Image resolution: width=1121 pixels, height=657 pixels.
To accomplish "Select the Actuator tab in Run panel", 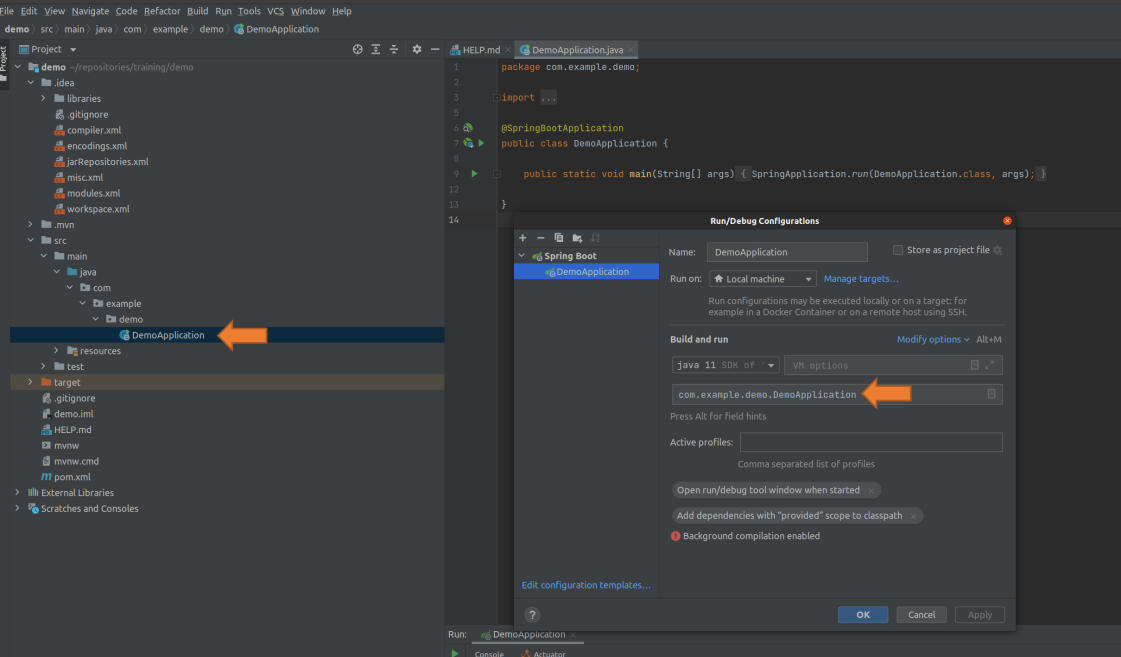I will click(543, 653).
